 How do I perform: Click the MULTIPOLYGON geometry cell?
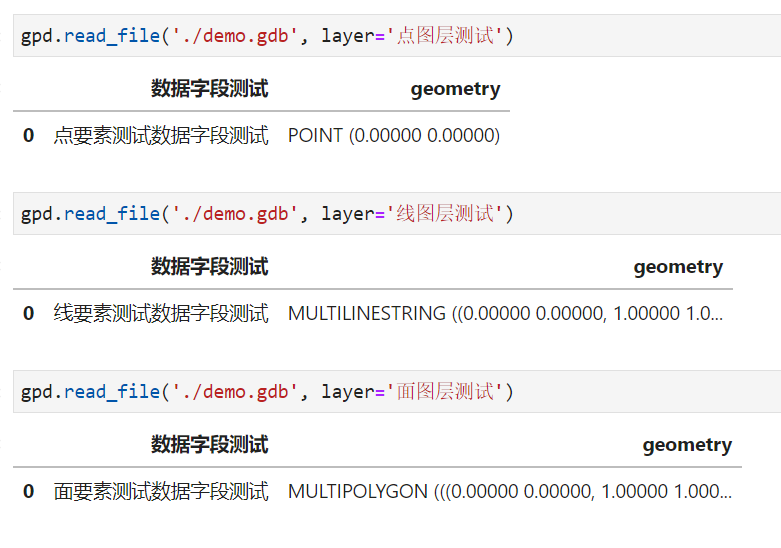(x=510, y=491)
